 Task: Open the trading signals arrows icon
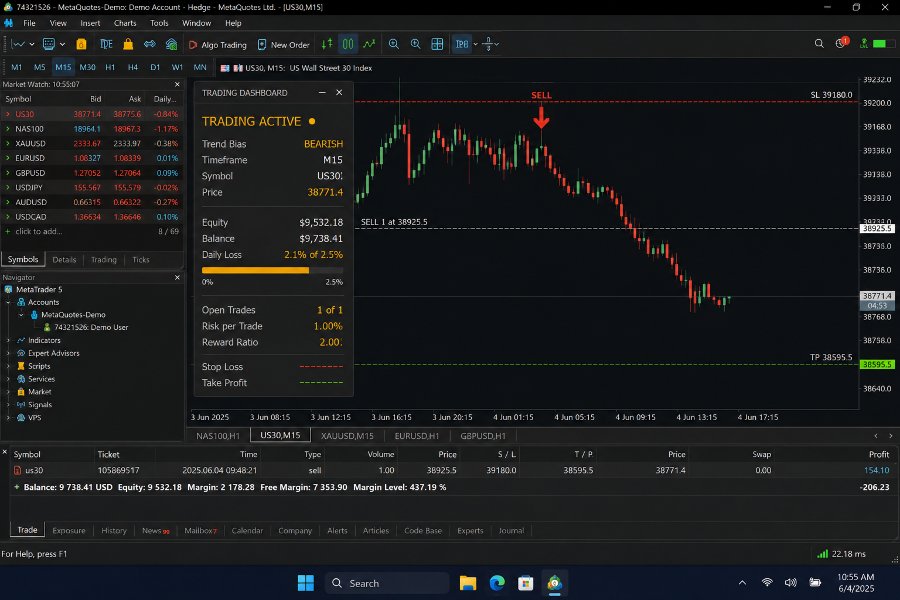coord(150,44)
